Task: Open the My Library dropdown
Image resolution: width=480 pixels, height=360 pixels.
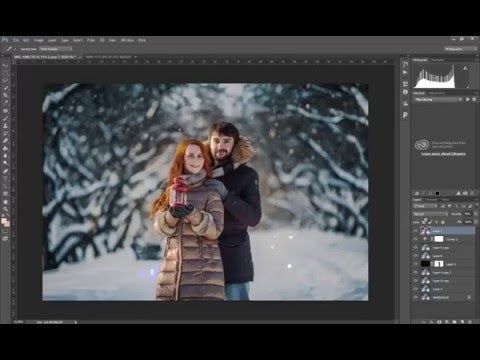Action: coord(438,100)
